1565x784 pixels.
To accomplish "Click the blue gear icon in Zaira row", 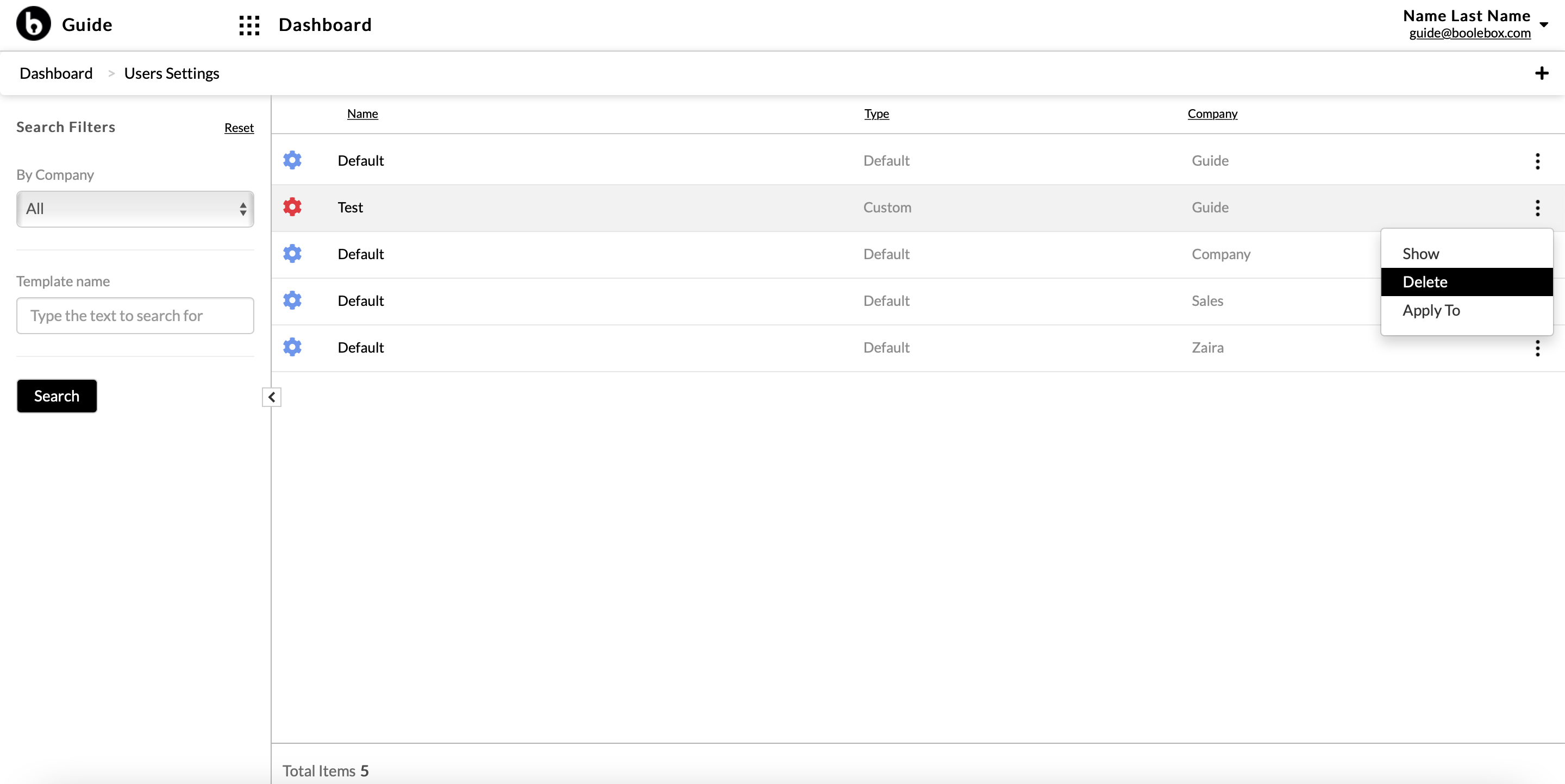I will pyautogui.click(x=292, y=347).
